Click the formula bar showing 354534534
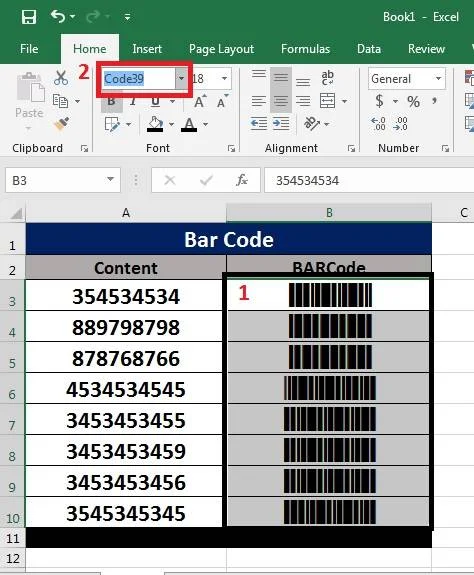The image size is (474, 575). coord(369,180)
